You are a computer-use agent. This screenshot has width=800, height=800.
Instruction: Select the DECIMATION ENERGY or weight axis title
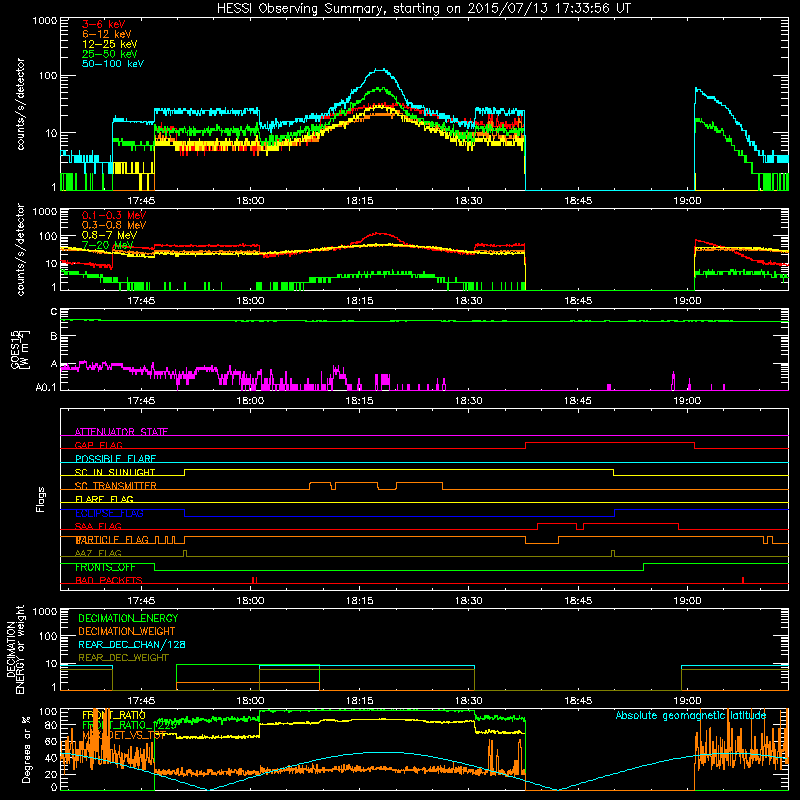[15, 649]
